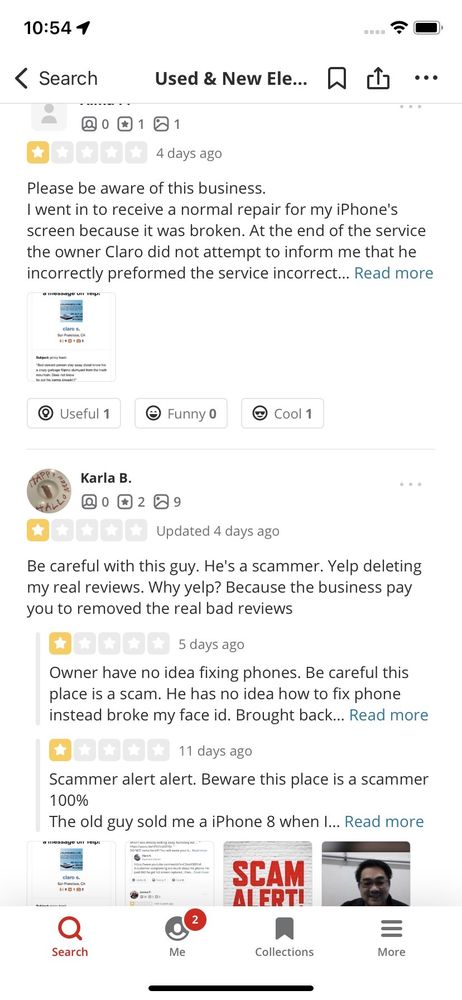Expand first review with Read more

pyautogui.click(x=394, y=273)
